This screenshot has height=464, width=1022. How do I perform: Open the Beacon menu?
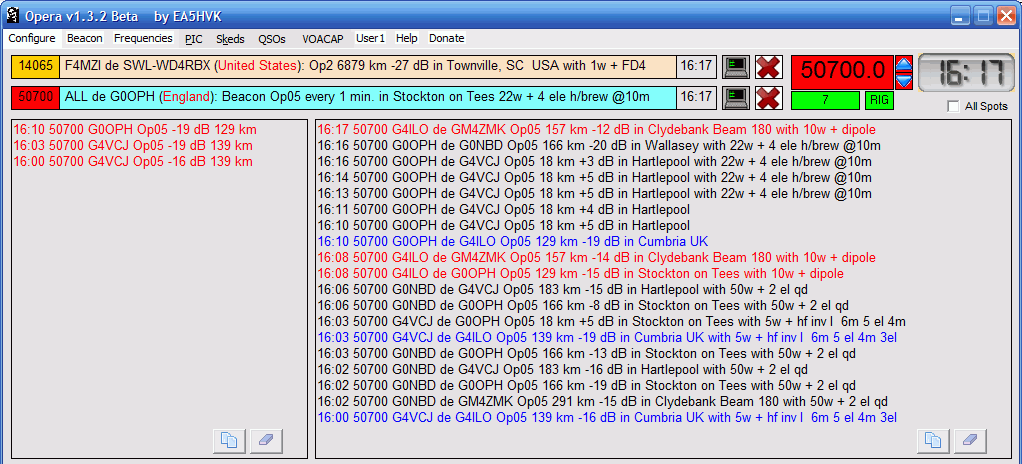pos(85,38)
